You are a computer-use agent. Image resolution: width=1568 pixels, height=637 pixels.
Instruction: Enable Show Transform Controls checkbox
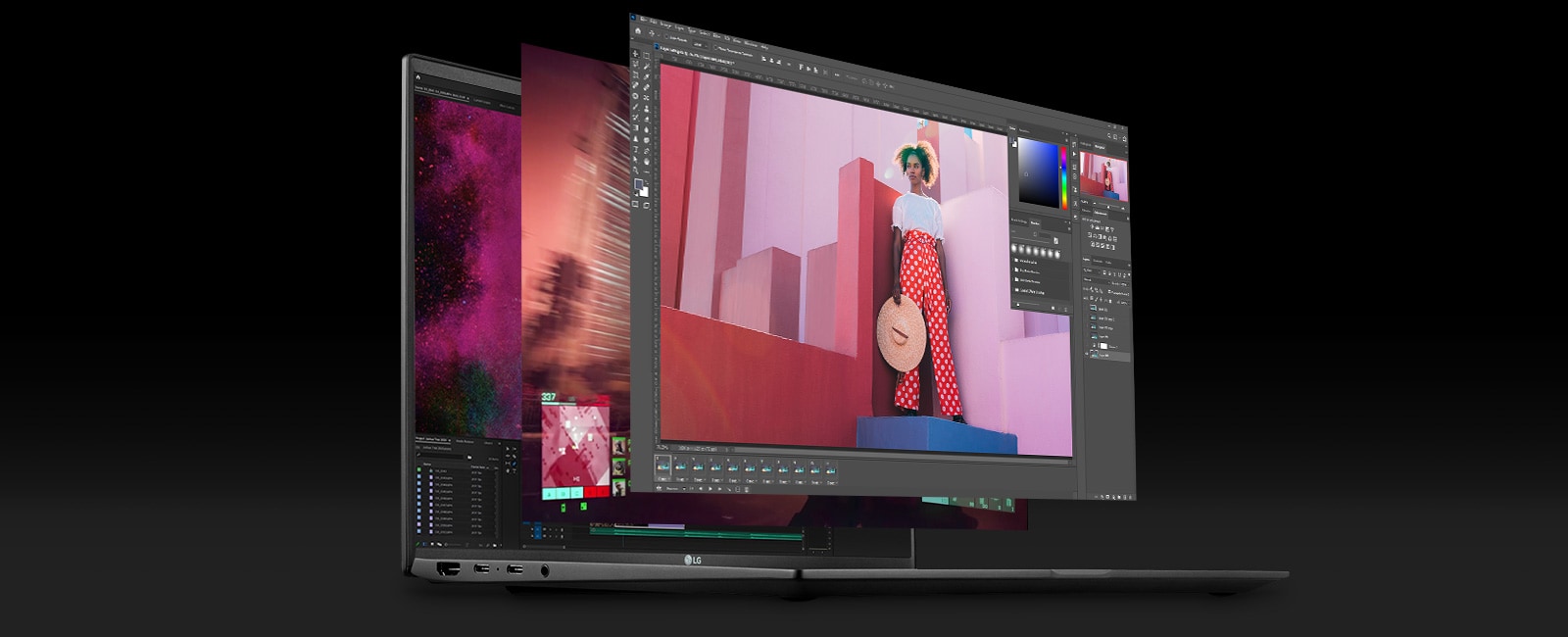pos(717,46)
